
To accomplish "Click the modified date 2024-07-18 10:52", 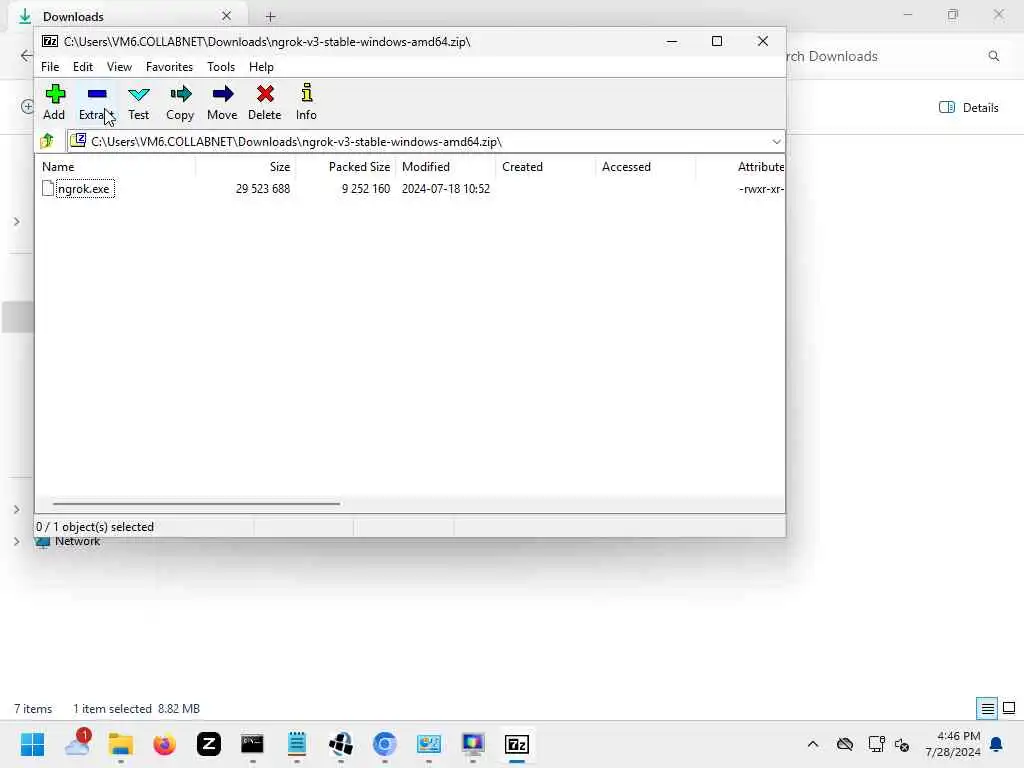I will 446,189.
